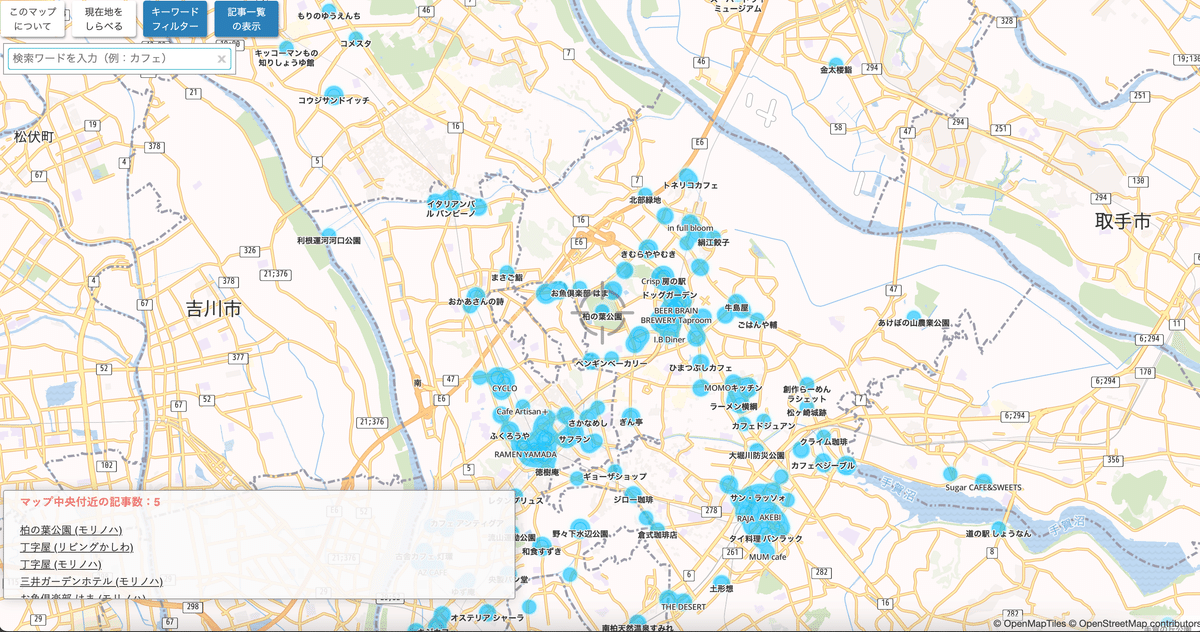Select the 大堀川防災公園 map marker
The height and width of the screenshot is (632, 1200).
[x=757, y=449]
